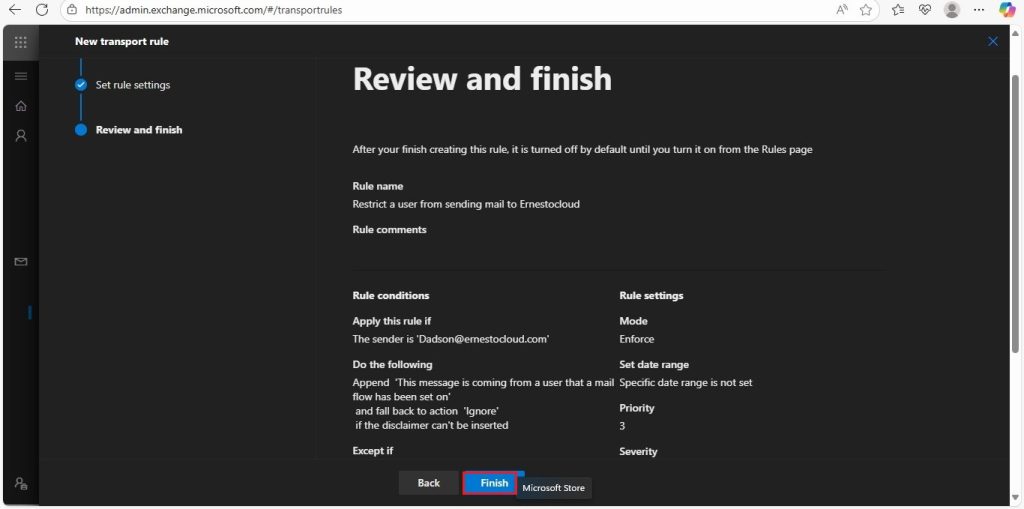
Task: Open the app launcher waffle icon
Action: [x=20, y=42]
